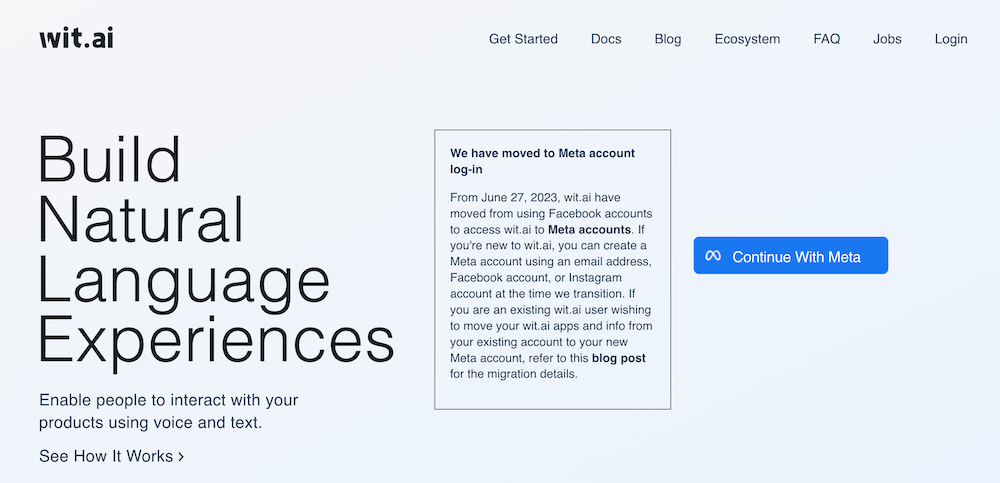Click the word 'Experiences' in the headline
This screenshot has width=1000, height=483.
217,341
